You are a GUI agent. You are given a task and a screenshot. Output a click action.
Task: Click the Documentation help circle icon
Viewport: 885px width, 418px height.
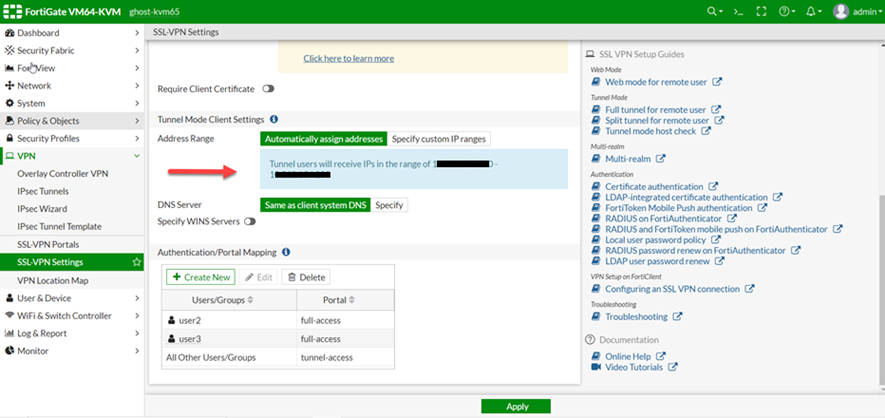[x=590, y=340]
